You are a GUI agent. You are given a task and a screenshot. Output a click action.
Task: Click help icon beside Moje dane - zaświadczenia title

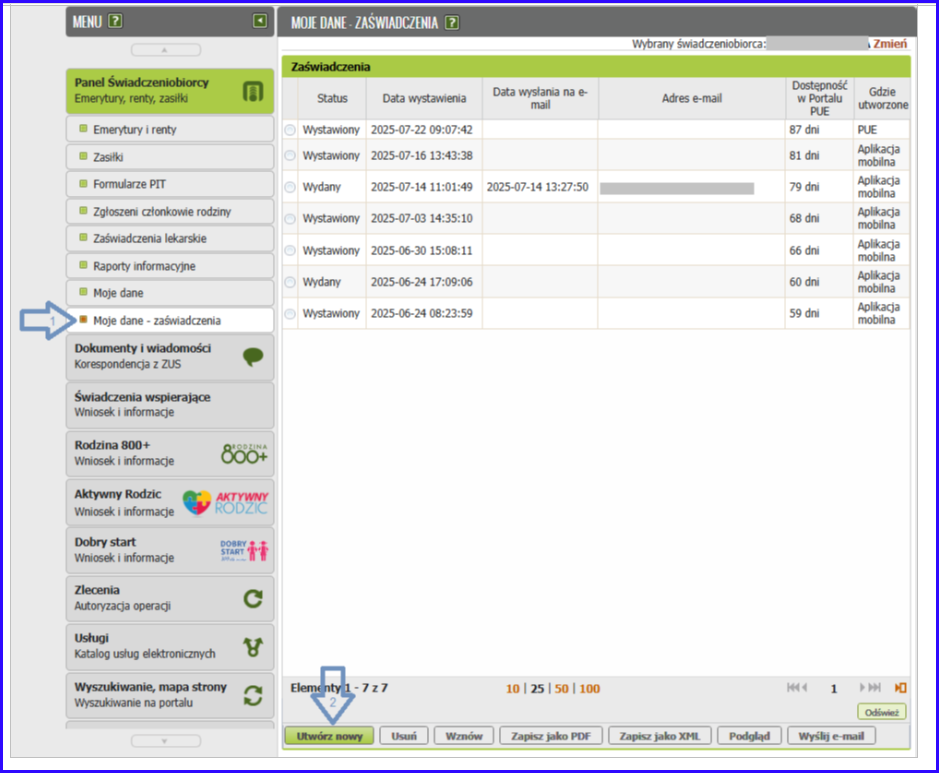point(452,22)
